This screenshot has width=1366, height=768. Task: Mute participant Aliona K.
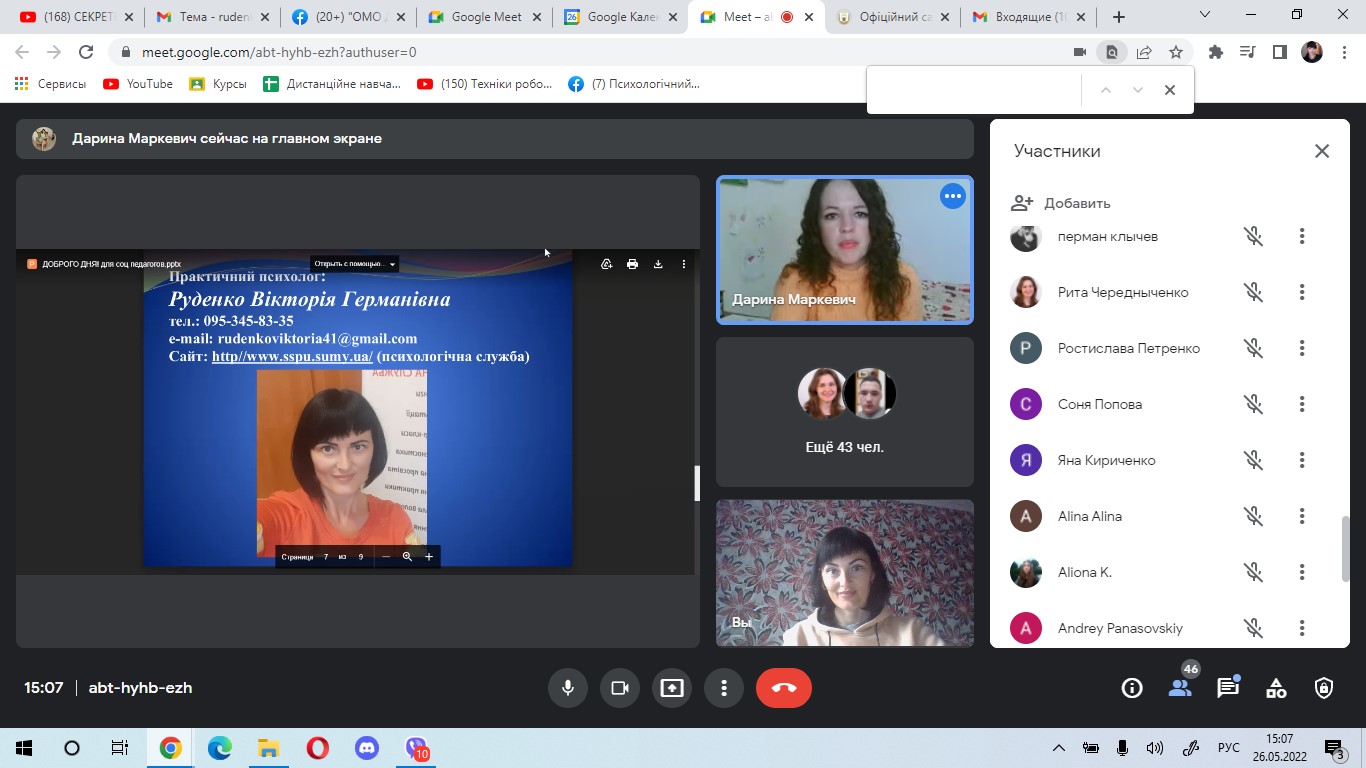[1254, 572]
